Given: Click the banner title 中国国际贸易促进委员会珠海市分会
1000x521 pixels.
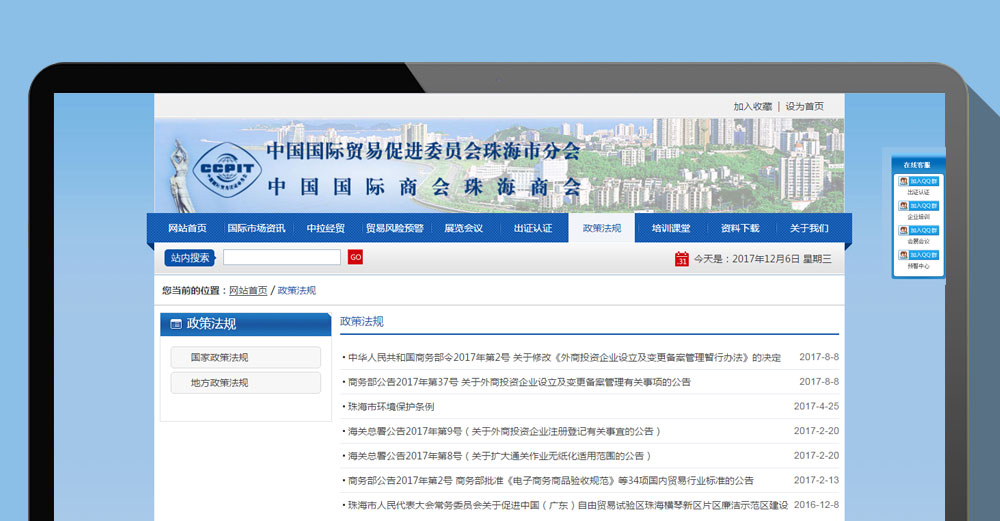Looking at the screenshot, I should (423, 151).
